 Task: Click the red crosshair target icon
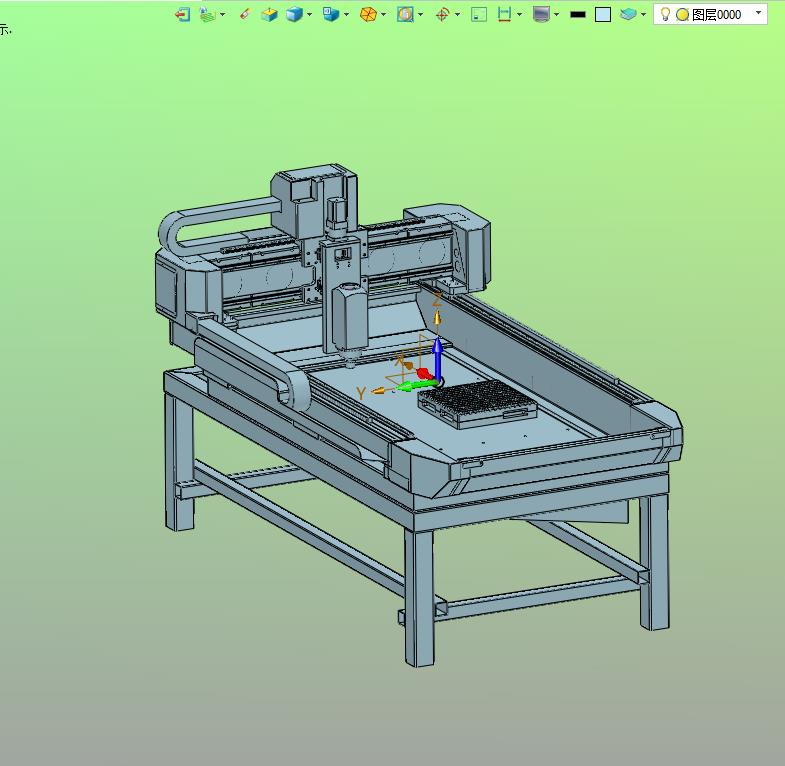(442, 15)
